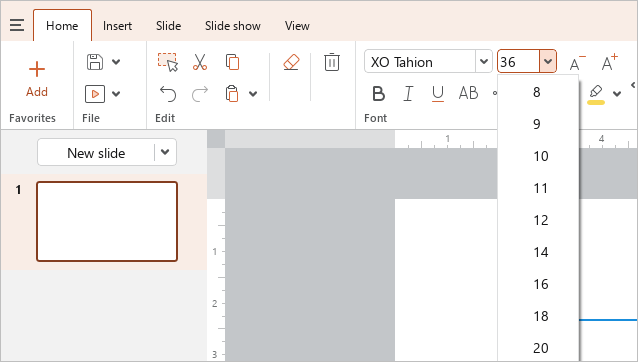The width and height of the screenshot is (638, 362).
Task: Select slide 1 thumbnail
Action: [x=107, y=221]
